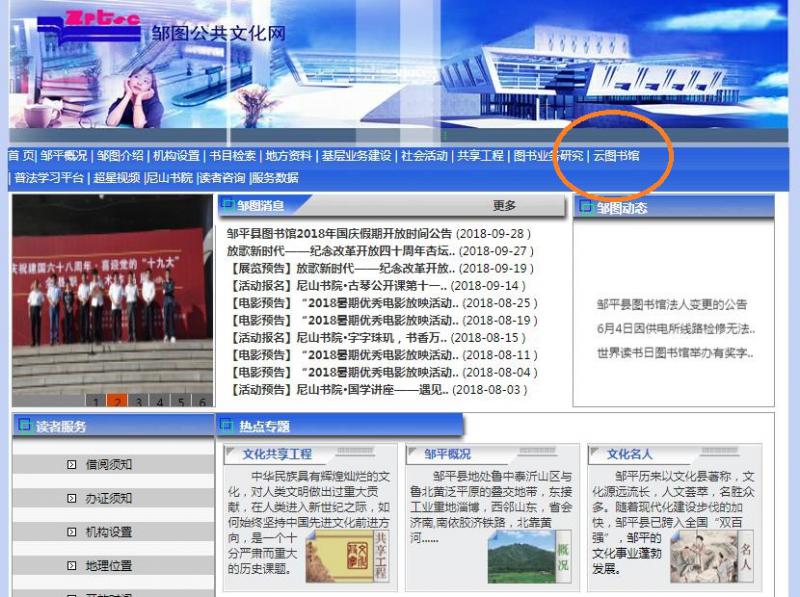Open 尼山书院 from the navigation bar
The image size is (800, 597).
point(170,178)
